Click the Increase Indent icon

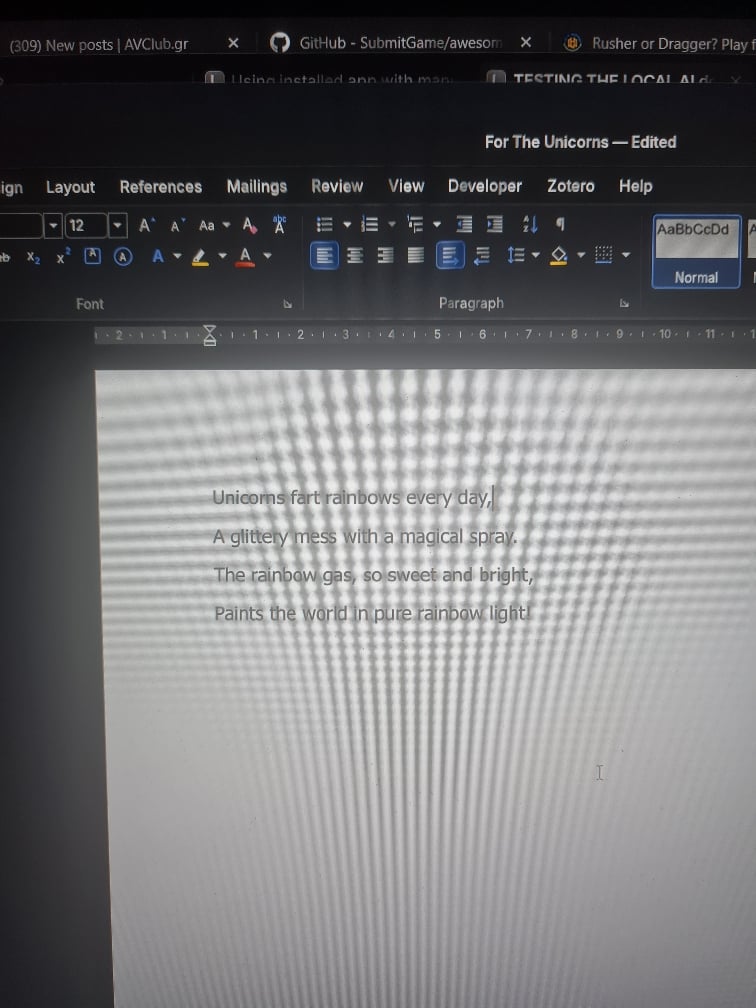495,224
